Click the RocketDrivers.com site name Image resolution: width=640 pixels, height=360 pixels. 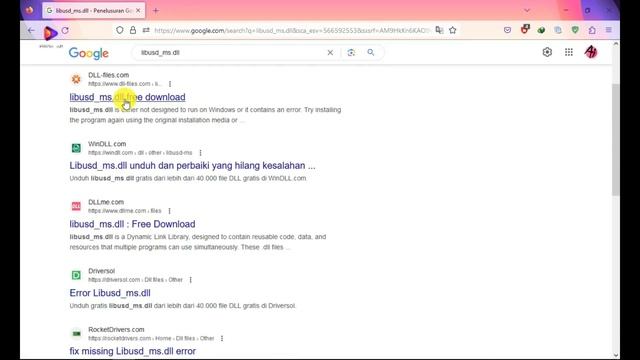click(116, 329)
